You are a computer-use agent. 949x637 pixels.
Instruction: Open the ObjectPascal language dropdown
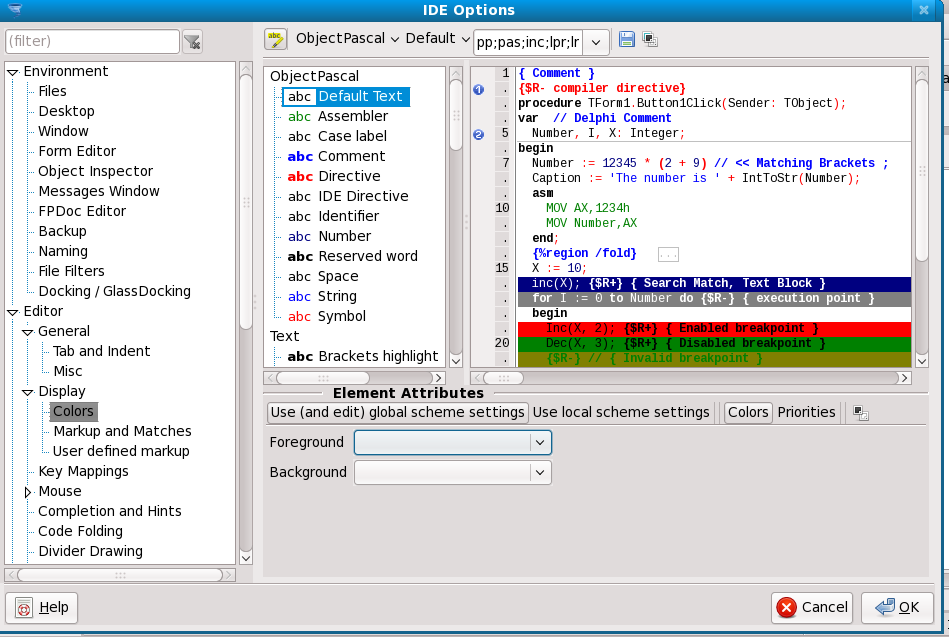tap(347, 39)
